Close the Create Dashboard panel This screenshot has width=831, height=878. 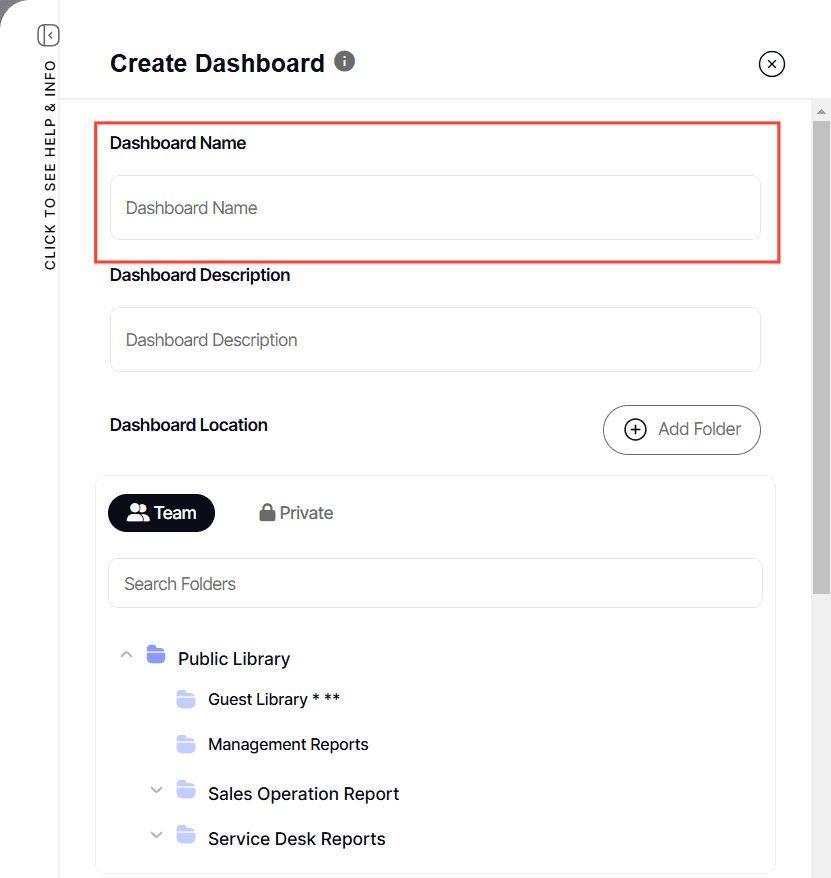[x=771, y=64]
